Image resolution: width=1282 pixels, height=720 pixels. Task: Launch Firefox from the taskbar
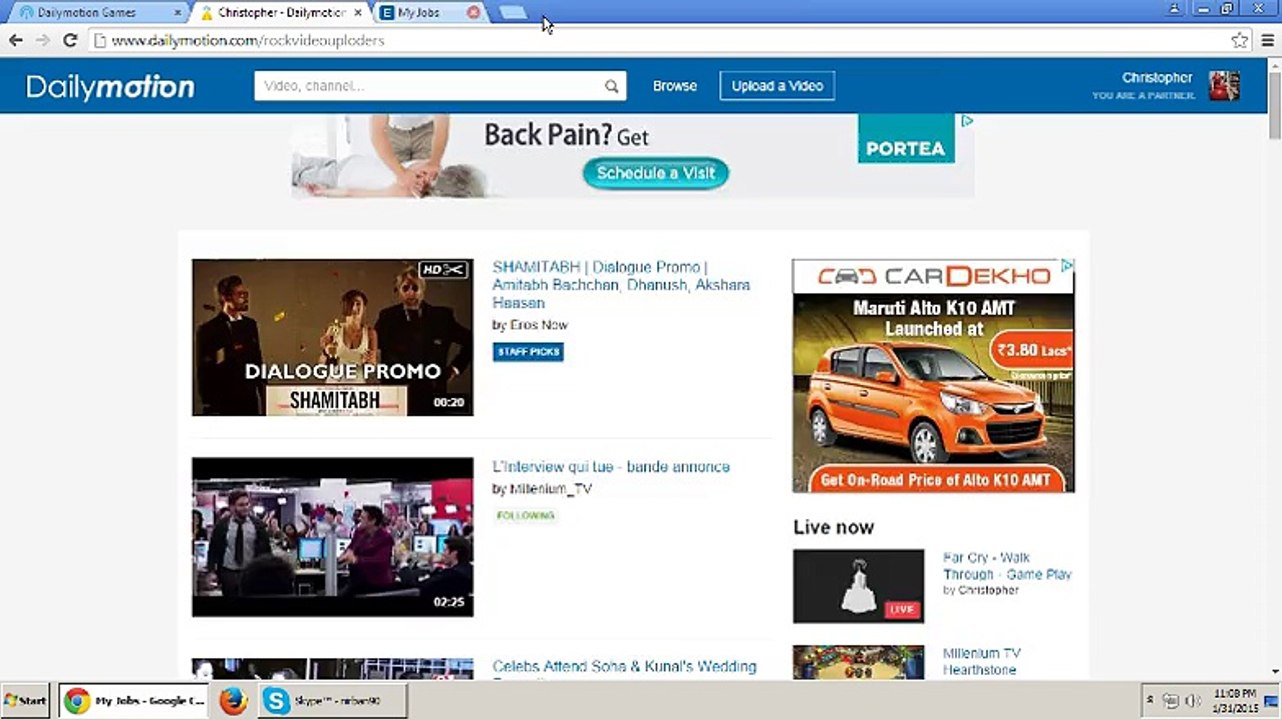tap(233, 701)
